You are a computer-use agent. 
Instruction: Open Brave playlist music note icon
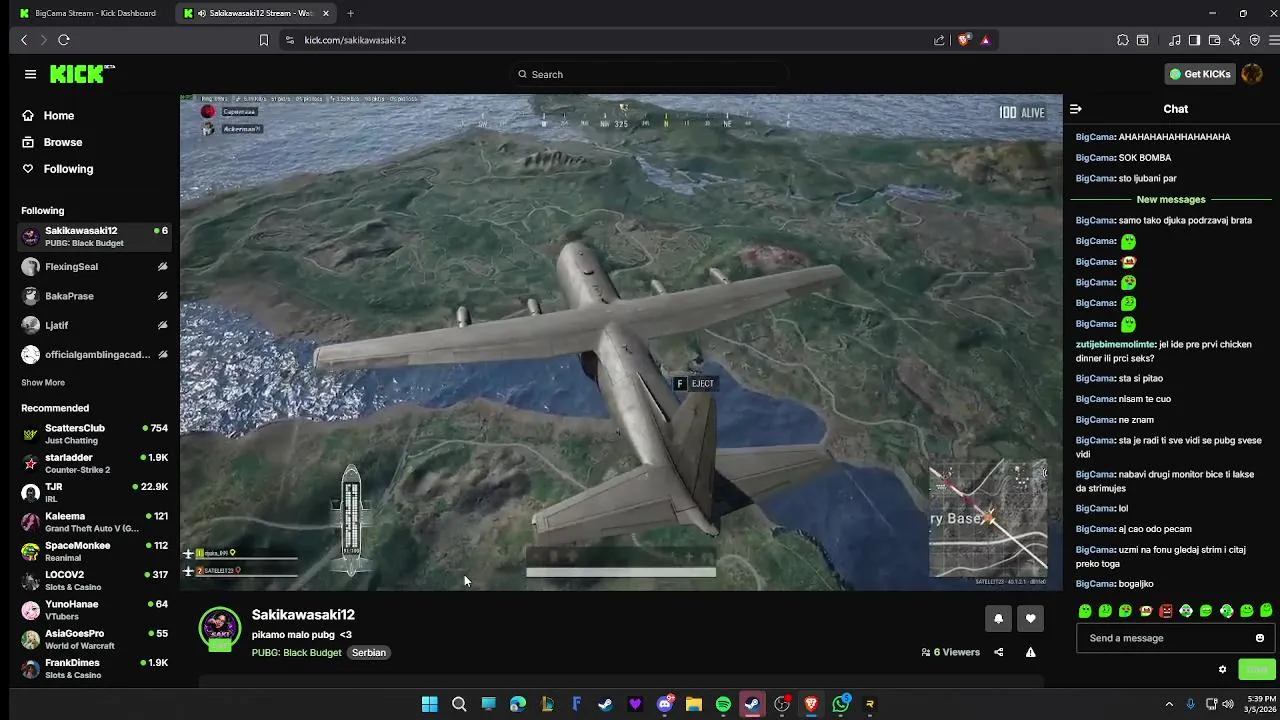tap(1175, 40)
